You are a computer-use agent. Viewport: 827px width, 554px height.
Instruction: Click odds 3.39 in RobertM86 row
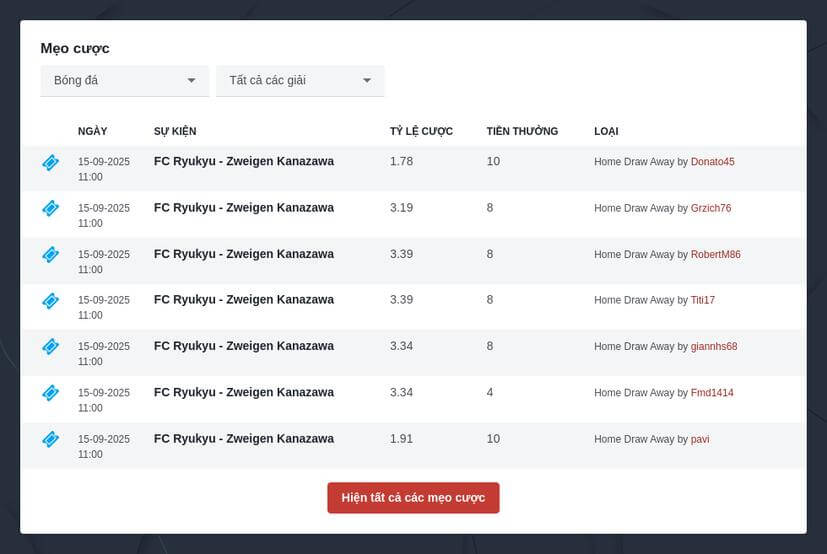coord(401,254)
